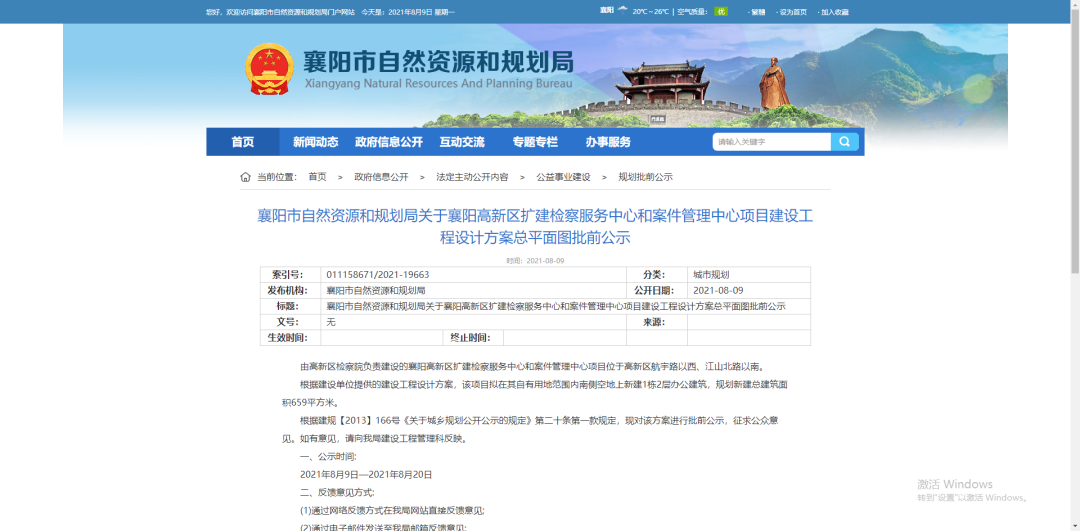Open 公益事业建设 breadcrumb link
Image resolution: width=1080 pixels, height=531 pixels.
coord(563,177)
